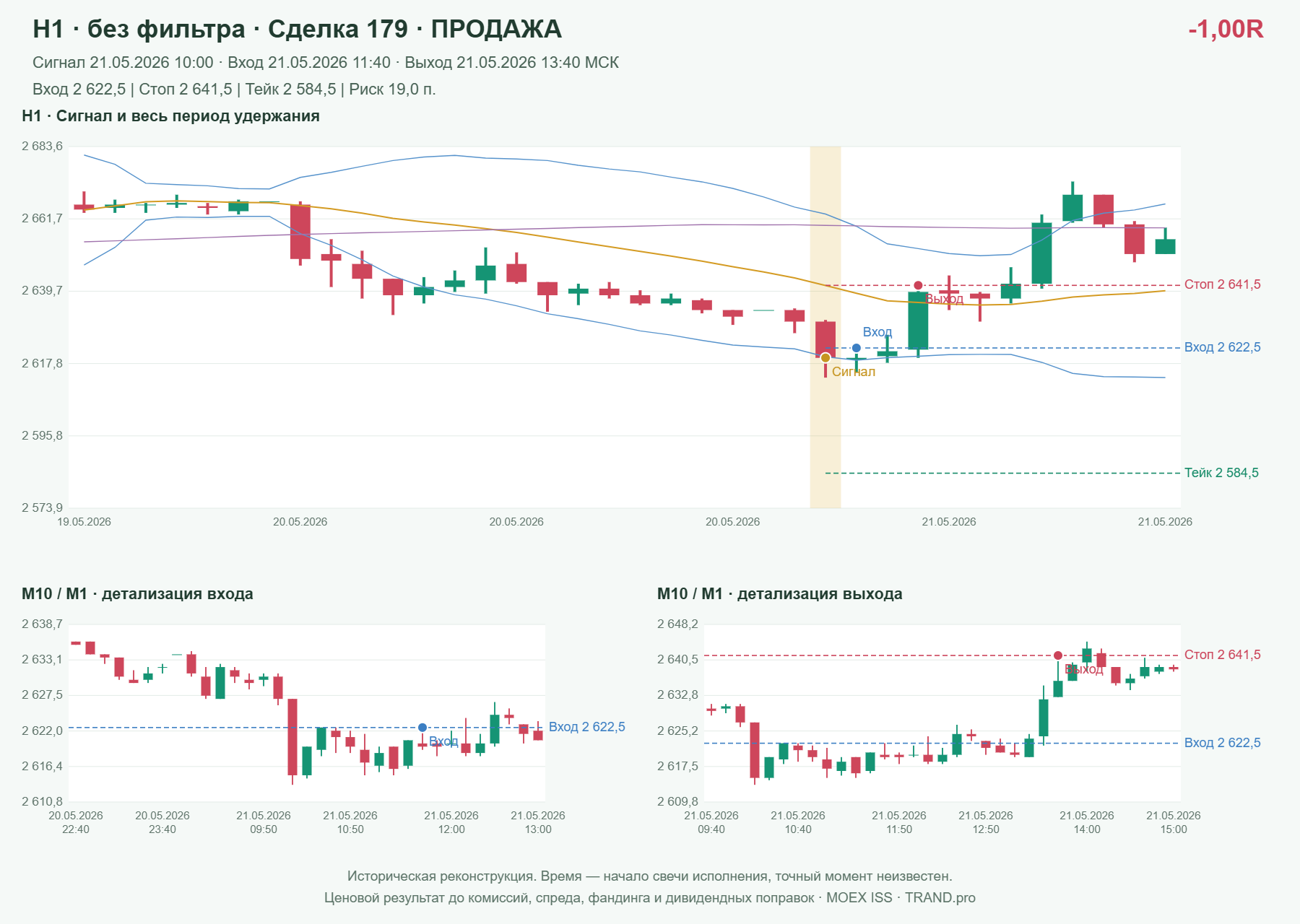Click the 'Риск 19,0 п.' parameters line
Screen dimensions: 1300x924
(x=234, y=90)
